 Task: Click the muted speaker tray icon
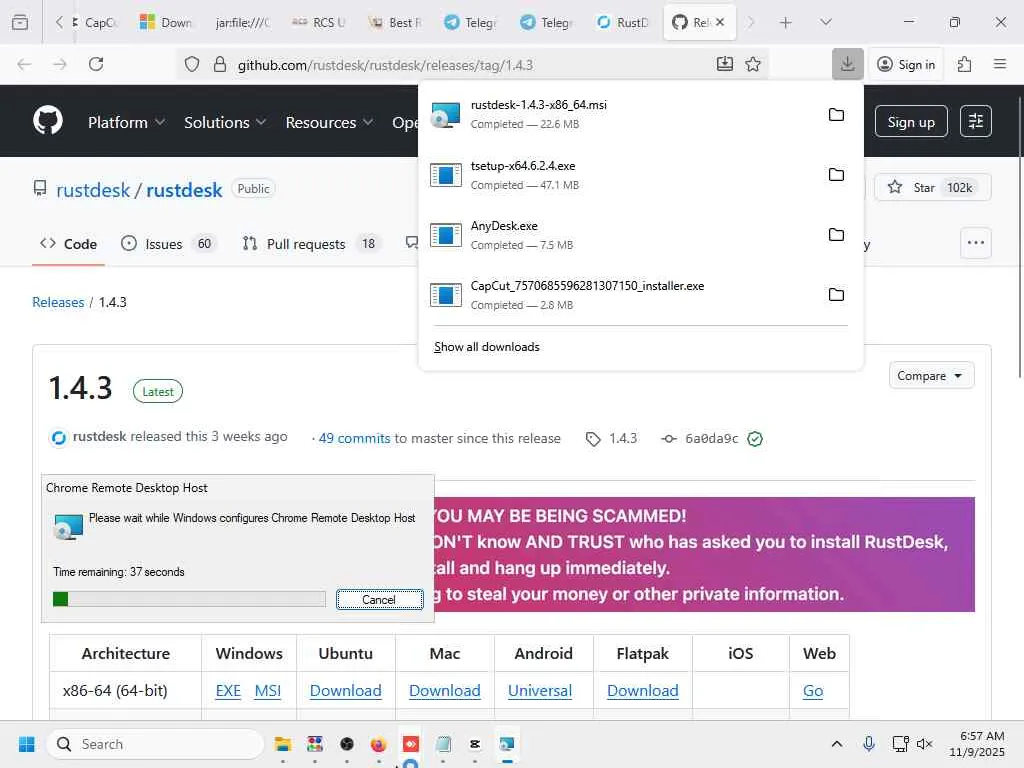(924, 744)
